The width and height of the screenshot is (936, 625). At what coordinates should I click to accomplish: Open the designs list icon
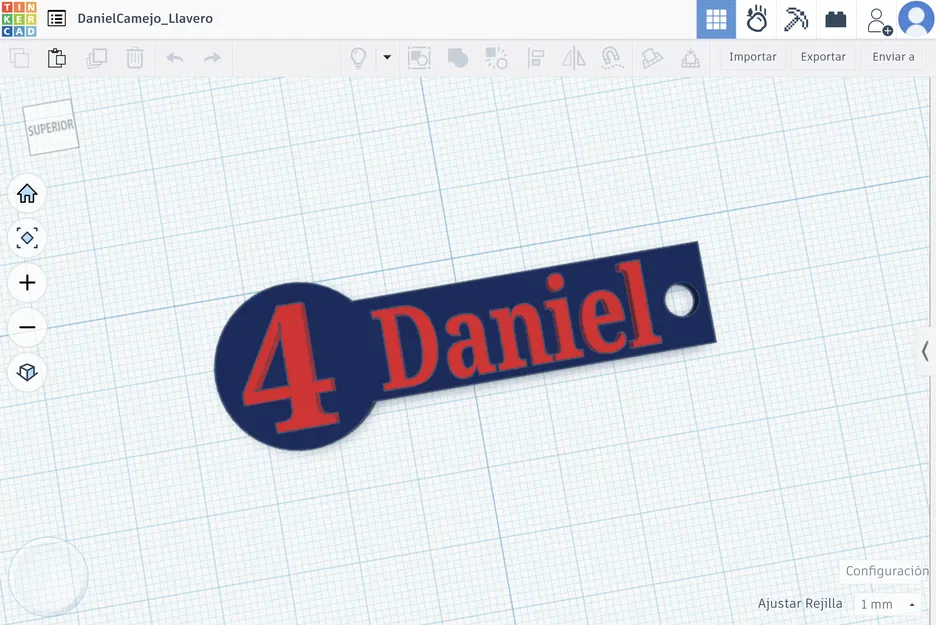point(57,19)
